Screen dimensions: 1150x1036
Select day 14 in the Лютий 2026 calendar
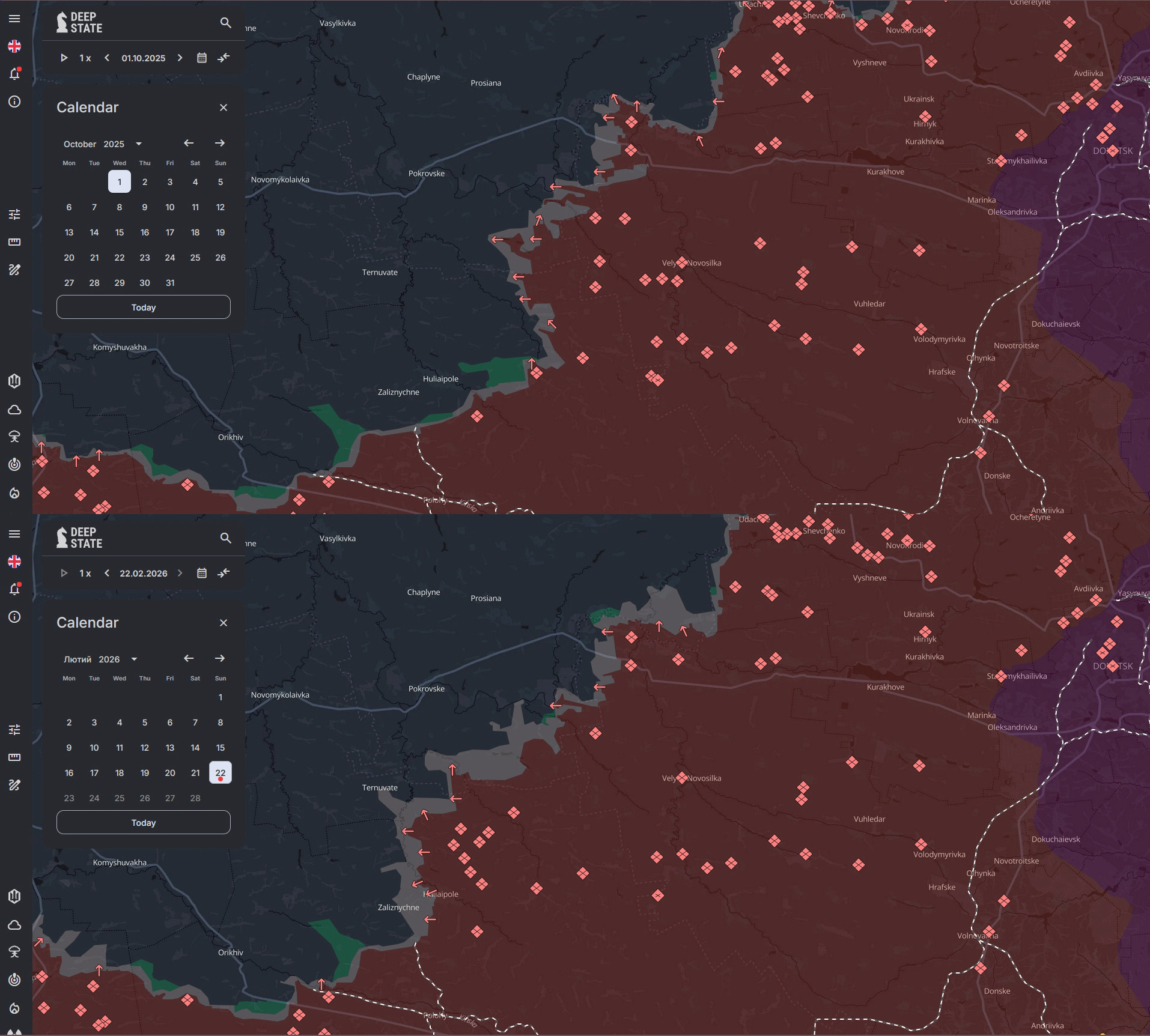pyautogui.click(x=195, y=748)
